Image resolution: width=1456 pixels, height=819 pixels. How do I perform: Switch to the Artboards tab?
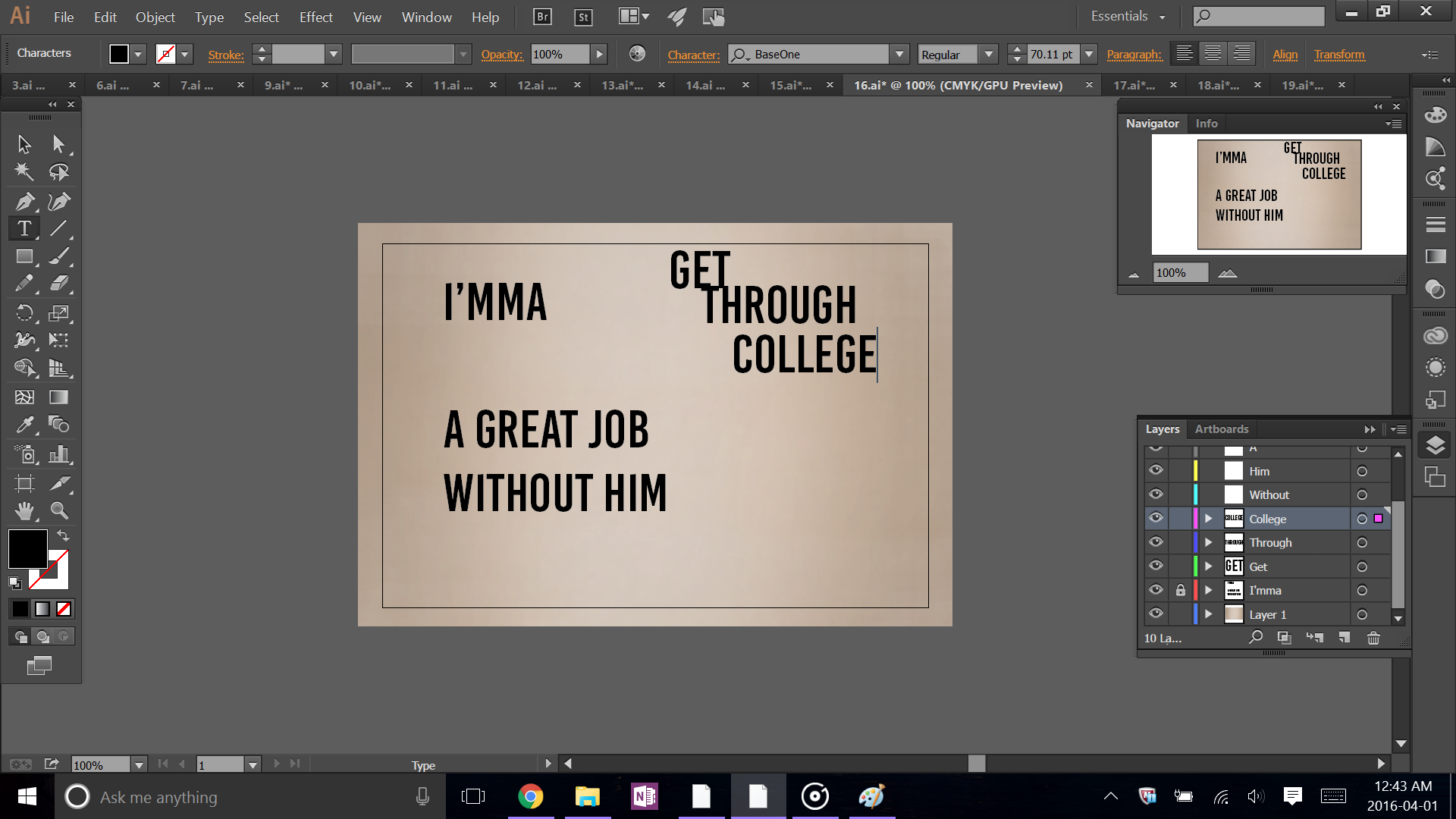click(1221, 429)
